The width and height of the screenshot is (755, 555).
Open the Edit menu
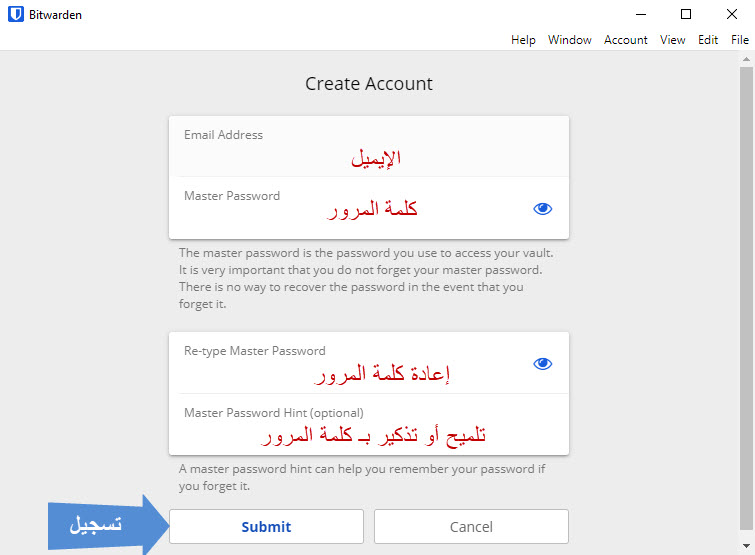click(x=708, y=40)
